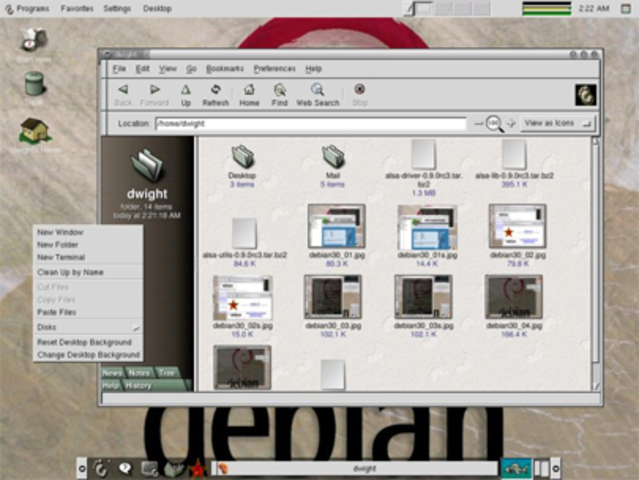The image size is (639, 480).
Task: Open the Bookmarks menu
Action: click(225, 68)
